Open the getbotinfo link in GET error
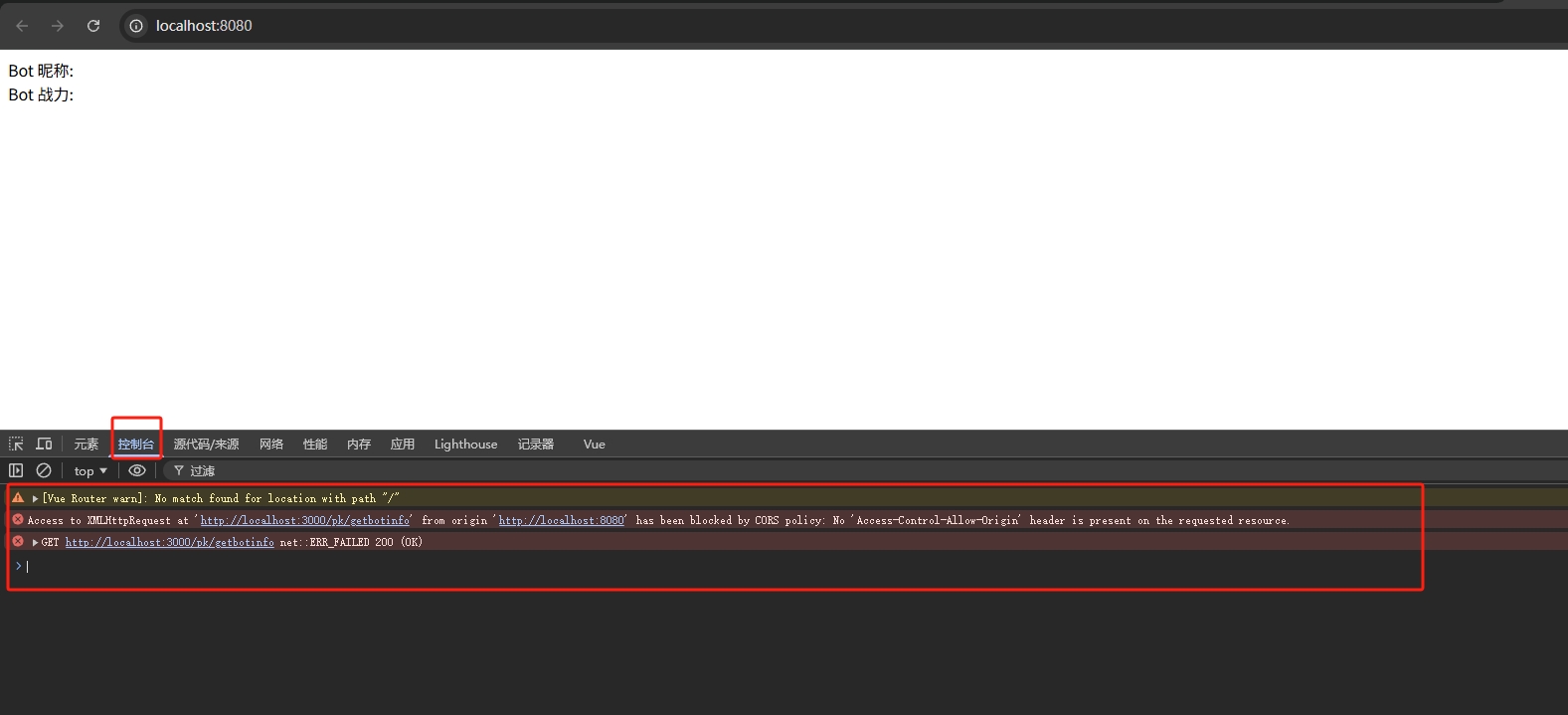 tap(169, 542)
